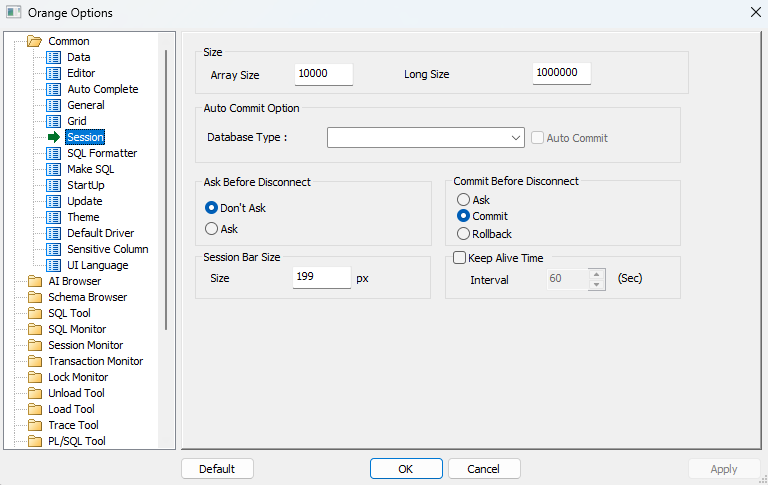Viewport: 768px width, 485px height.
Task: Click the Update page icon
Action: click(53, 201)
